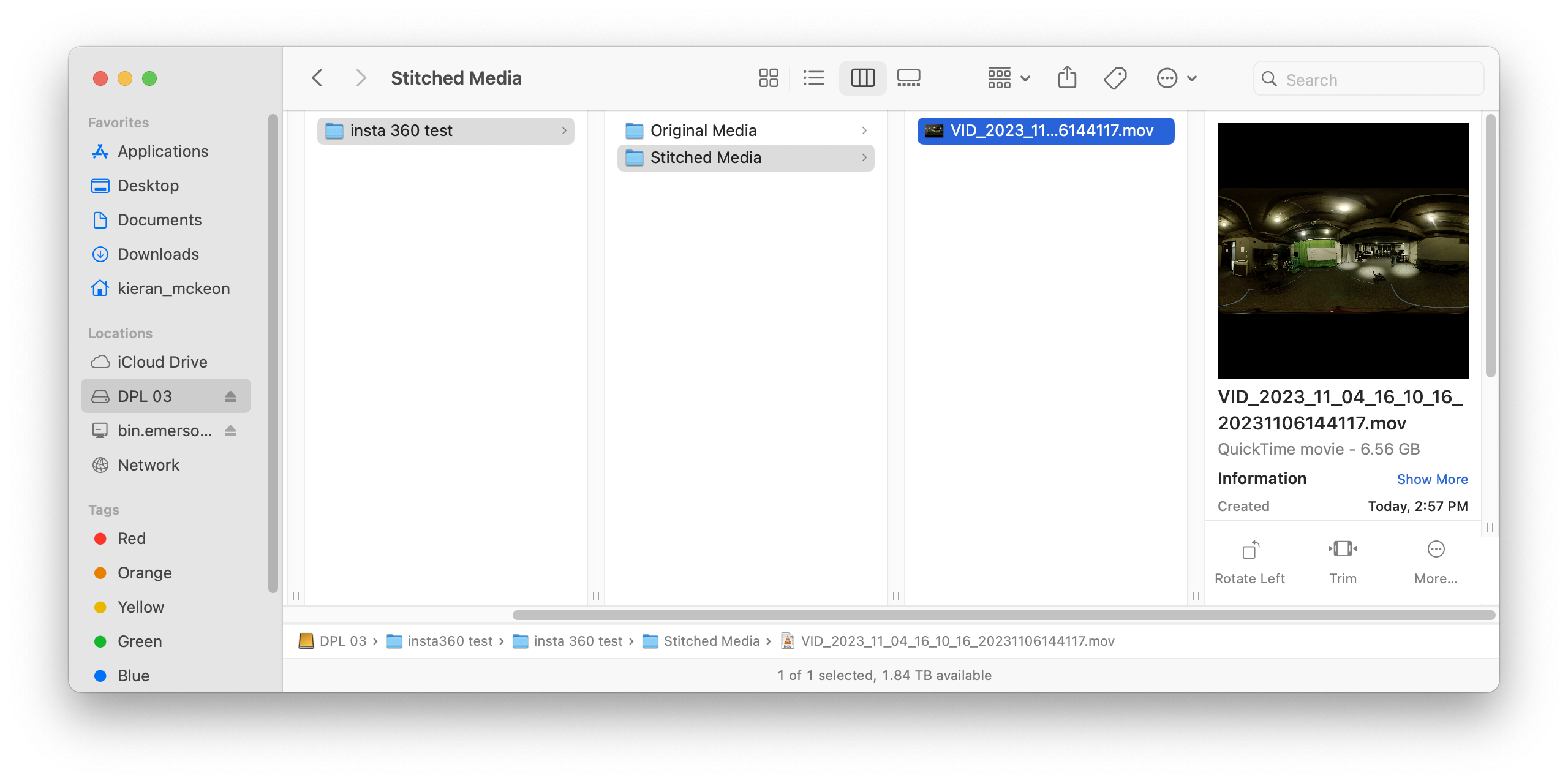This screenshot has width=1568, height=783.
Task: Expand insta 360 test folder chevron
Action: 564,130
